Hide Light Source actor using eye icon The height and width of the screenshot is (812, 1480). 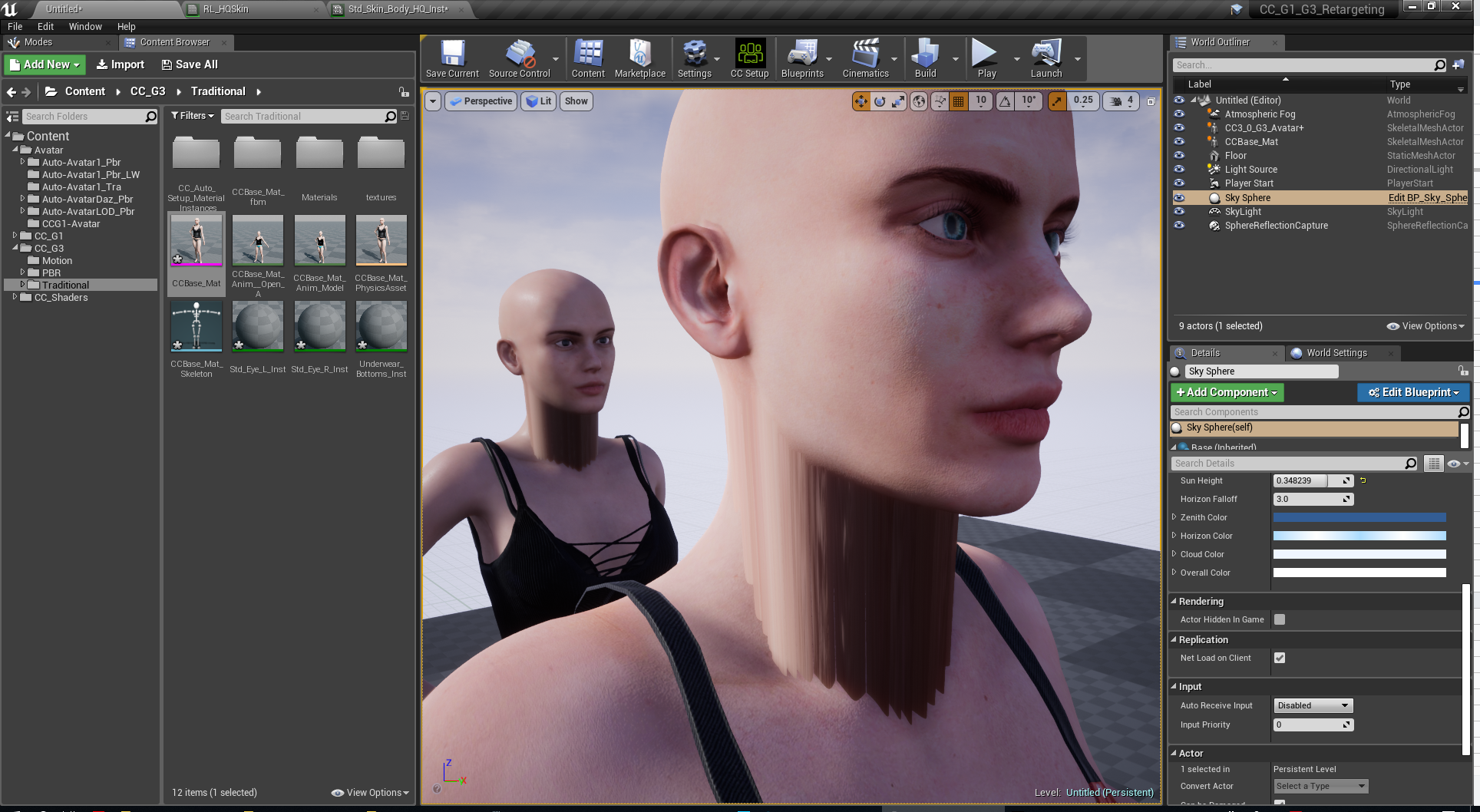click(1179, 169)
